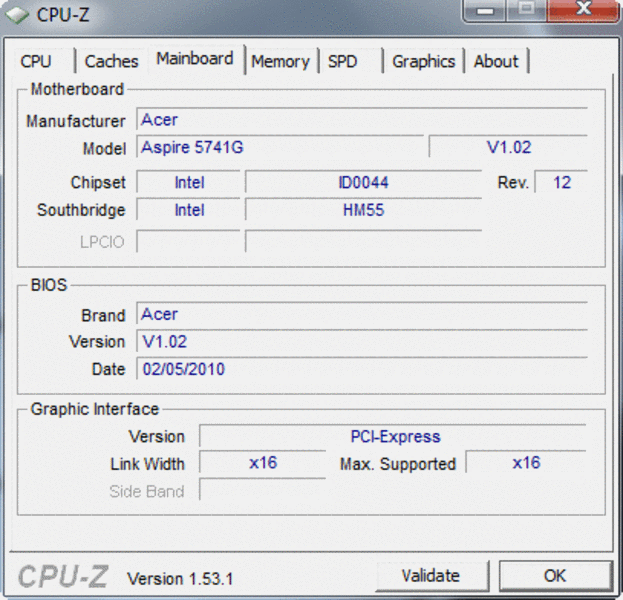
Task: Click the Graphic Interface group title
Action: click(x=95, y=409)
